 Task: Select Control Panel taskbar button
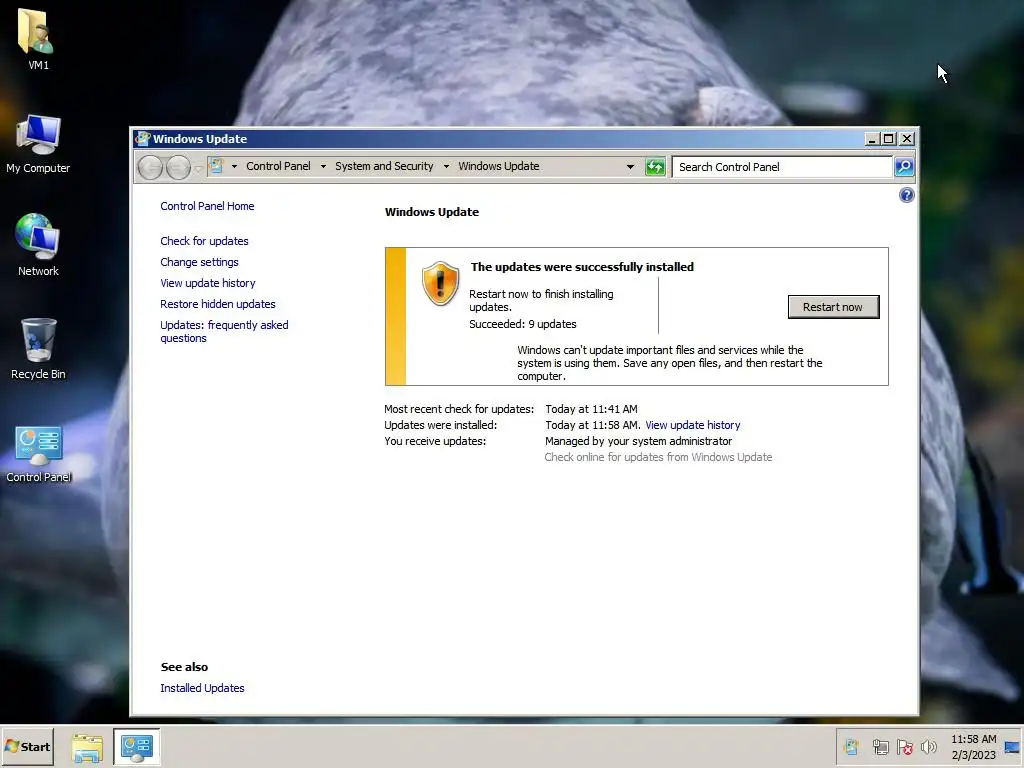click(136, 747)
